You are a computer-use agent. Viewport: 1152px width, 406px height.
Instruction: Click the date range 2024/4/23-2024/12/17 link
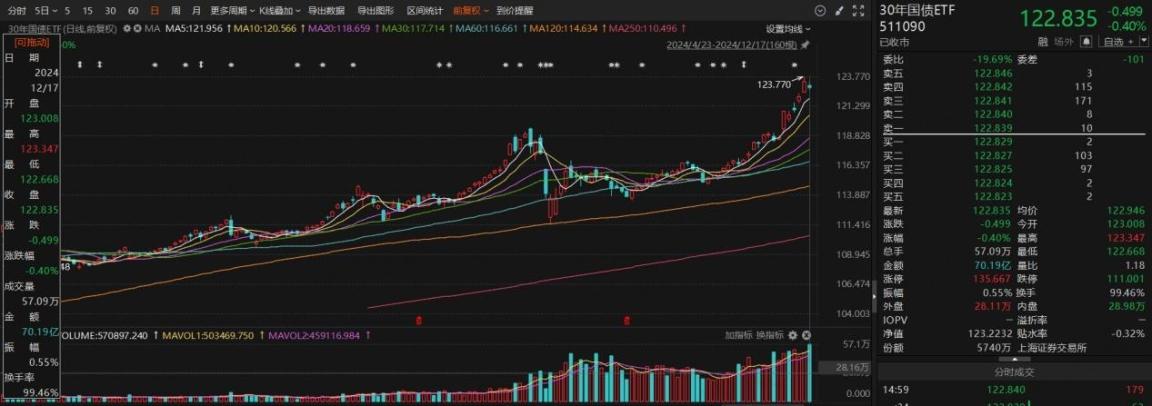pos(732,46)
